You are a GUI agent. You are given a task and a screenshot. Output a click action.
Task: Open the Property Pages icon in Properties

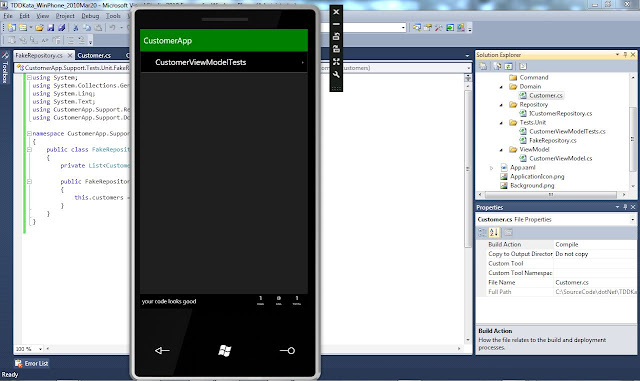click(x=508, y=232)
